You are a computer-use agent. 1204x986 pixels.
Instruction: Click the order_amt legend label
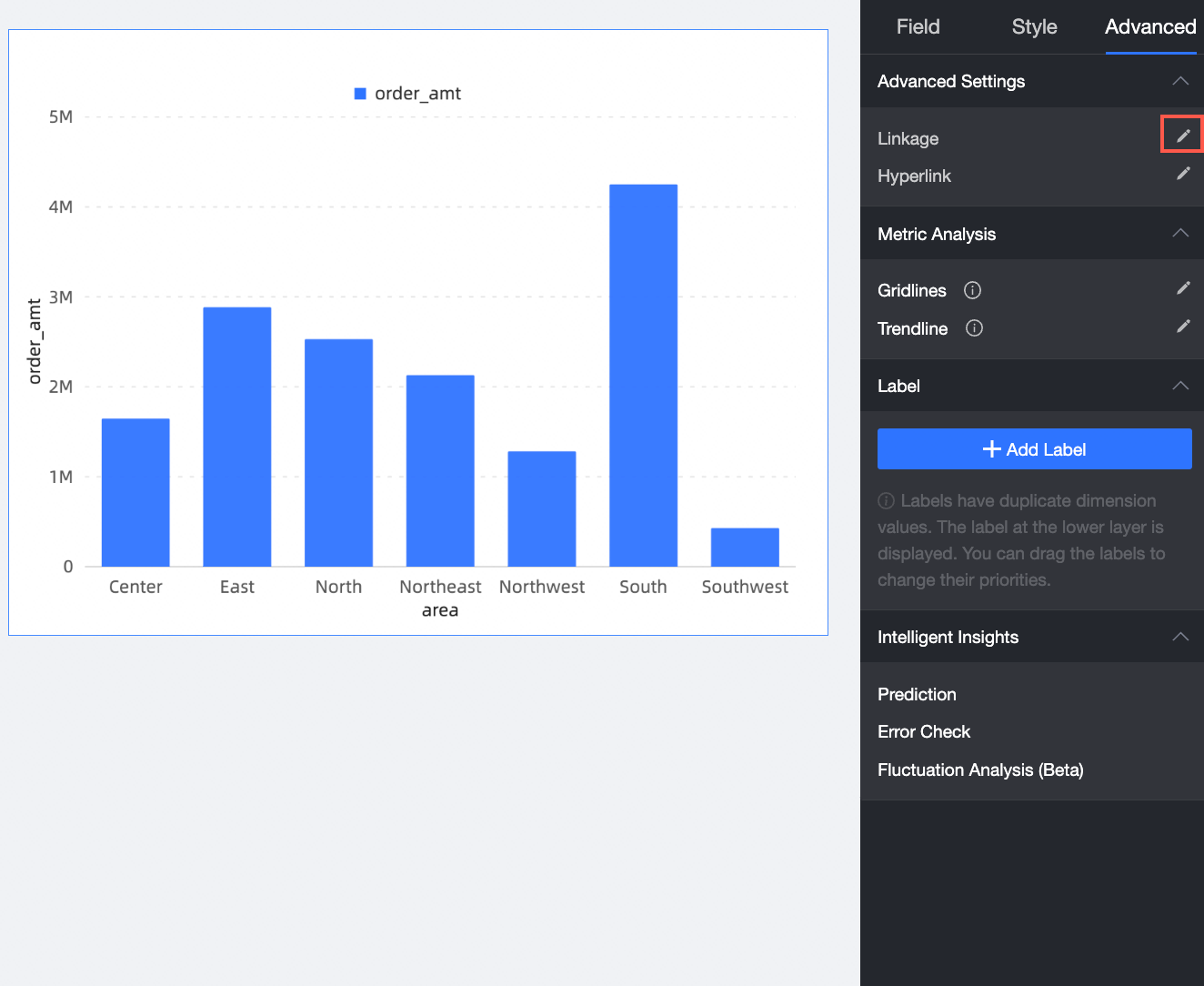pos(417,94)
